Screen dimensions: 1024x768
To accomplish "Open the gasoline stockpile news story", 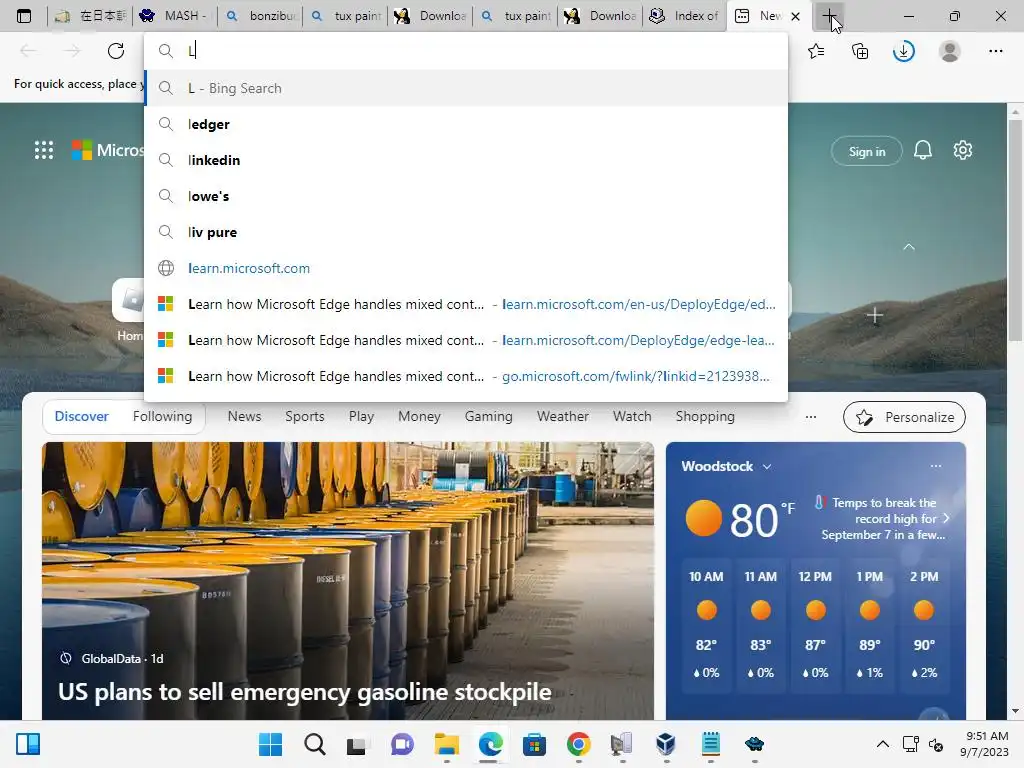I will click(304, 692).
